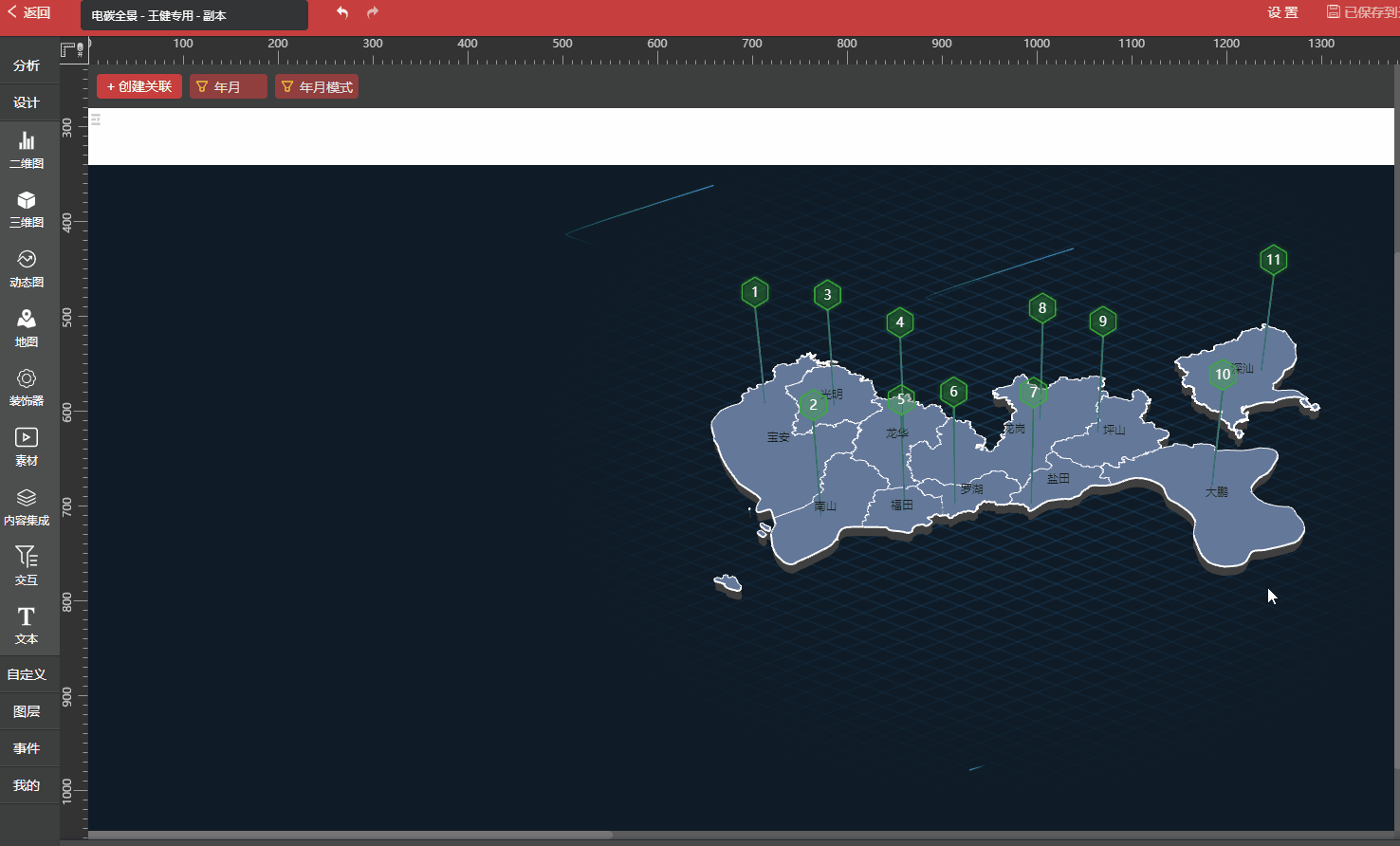Expand the 图层 layers section
The width and height of the screenshot is (1400, 846).
point(27,711)
